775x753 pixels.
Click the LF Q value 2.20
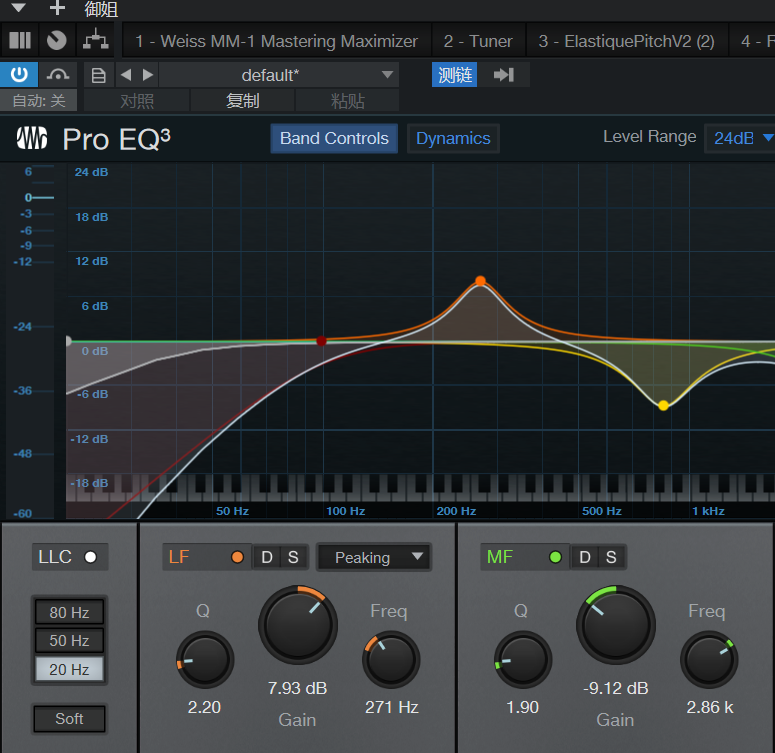[x=204, y=707]
